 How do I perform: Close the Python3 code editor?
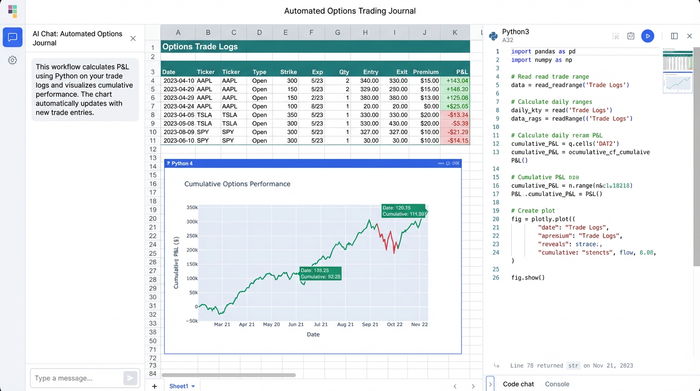(x=689, y=36)
